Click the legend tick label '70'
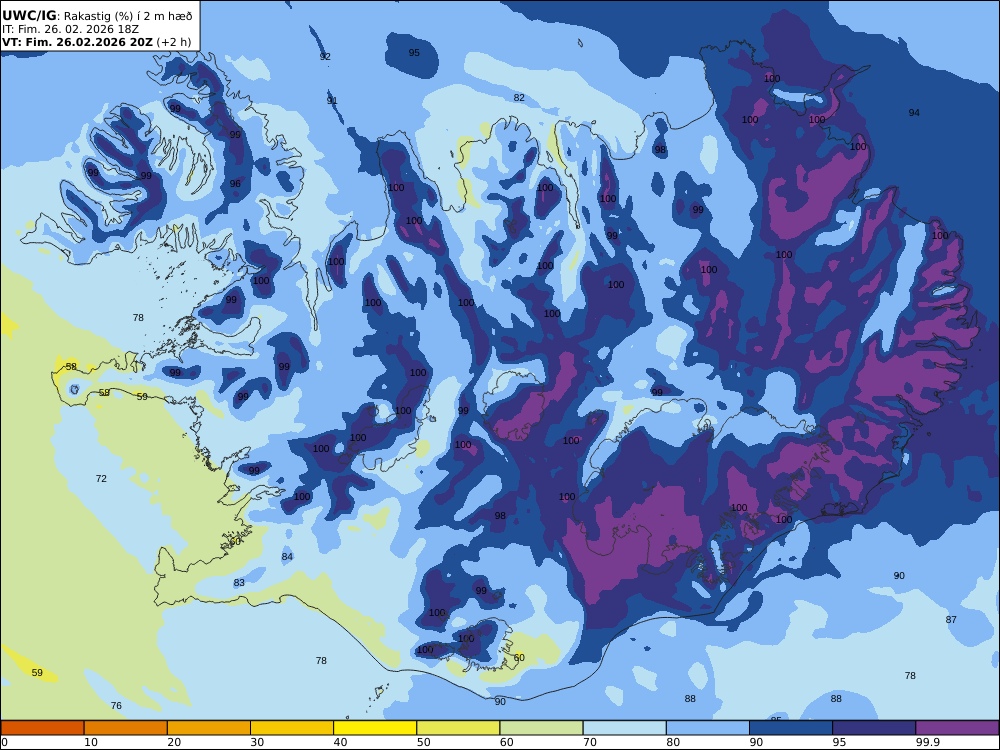The image size is (1000, 750). 590,742
